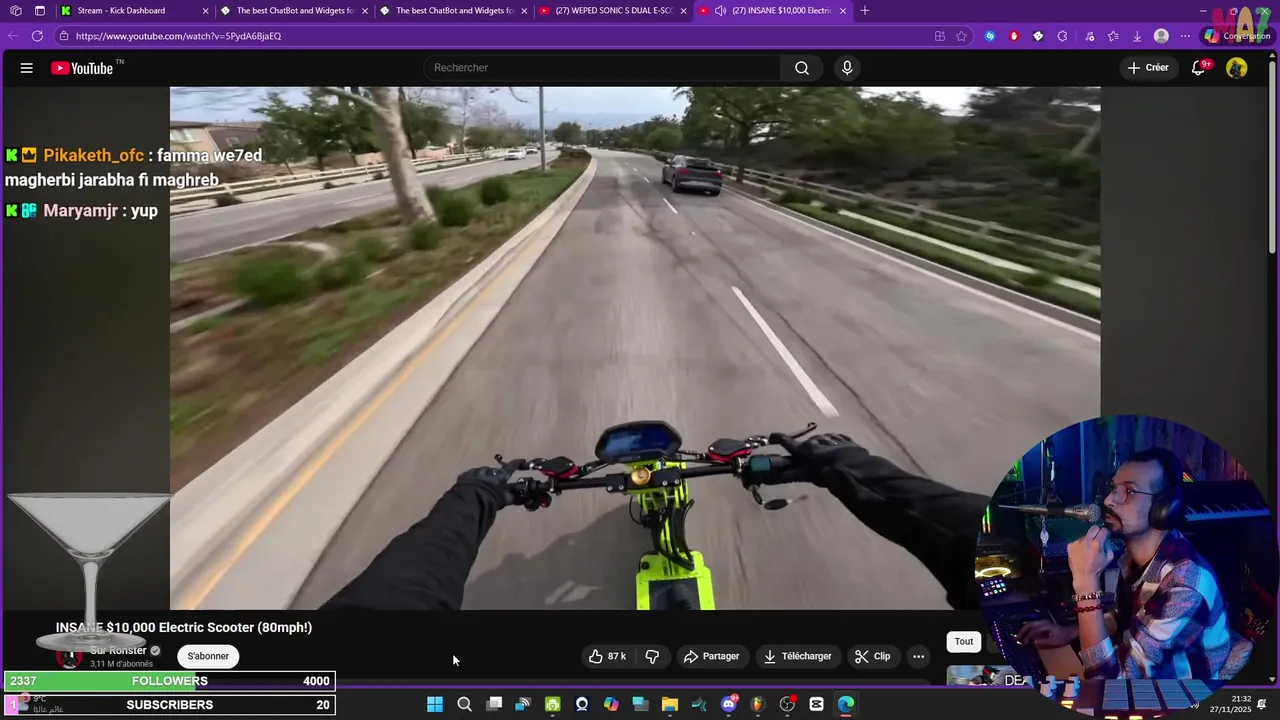Open the split screen apps icon
The height and width of the screenshot is (720, 1280).
[939, 36]
